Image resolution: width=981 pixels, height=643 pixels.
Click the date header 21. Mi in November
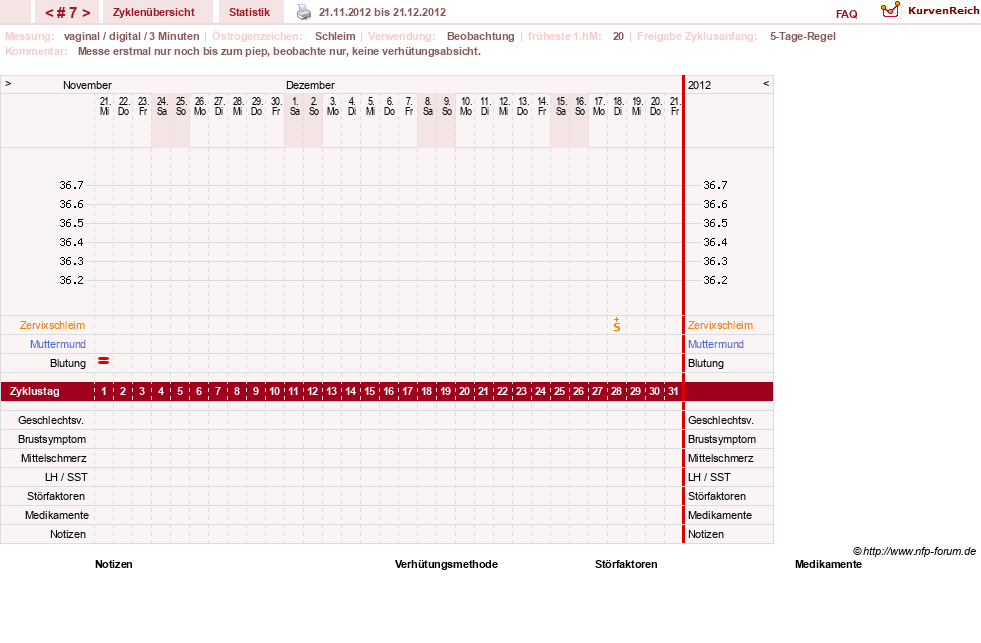click(x=104, y=106)
